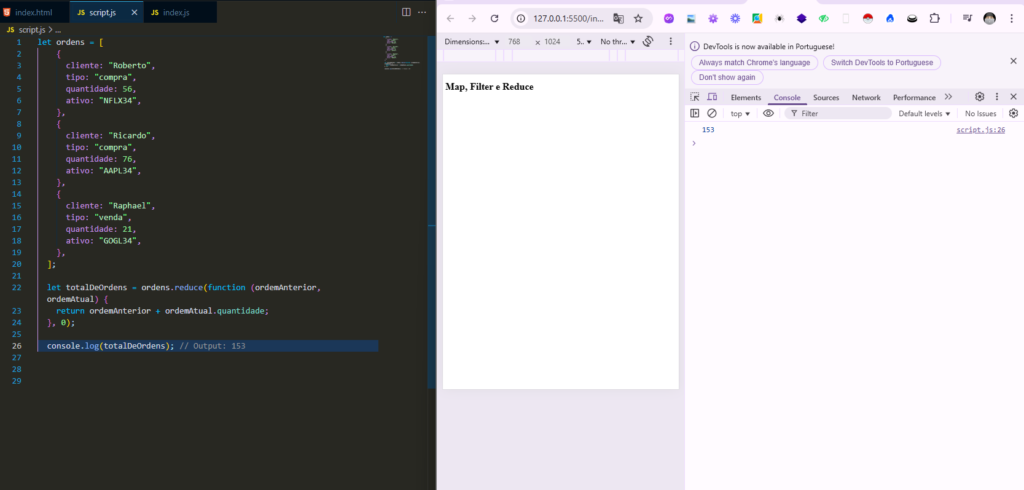1024x490 pixels.
Task: Open the Chrome three-dot menu
Action: [1011, 18]
